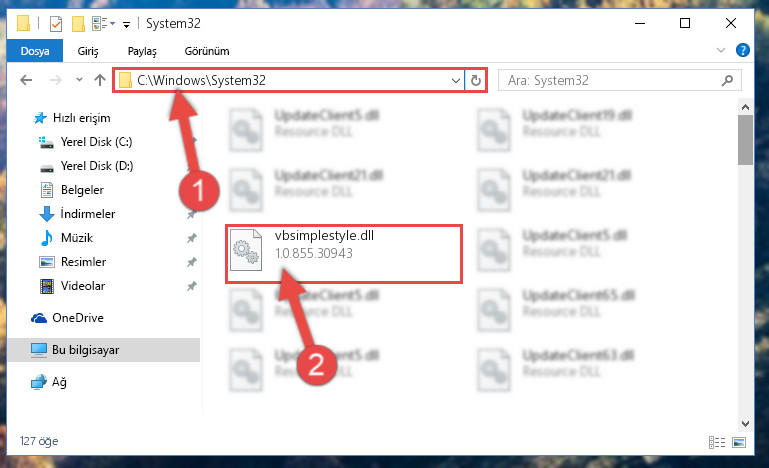Expand the ribbon with the chevron
The image size is (769, 468).
(x=720, y=50)
